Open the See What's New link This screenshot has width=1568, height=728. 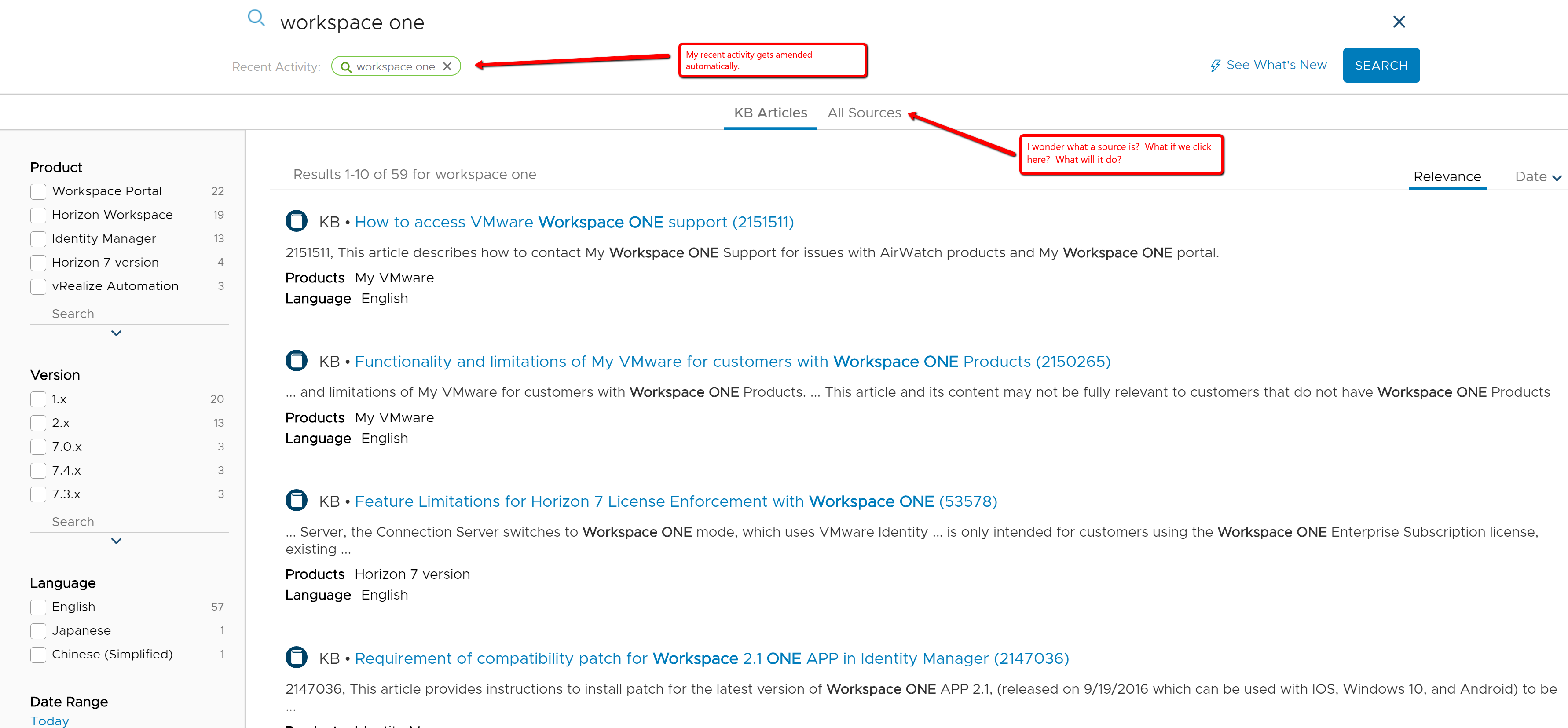tap(1276, 65)
